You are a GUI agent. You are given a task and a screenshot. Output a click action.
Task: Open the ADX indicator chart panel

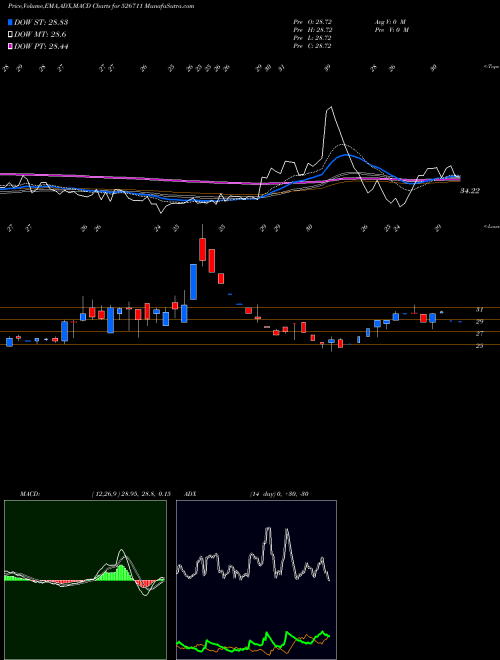(256, 580)
